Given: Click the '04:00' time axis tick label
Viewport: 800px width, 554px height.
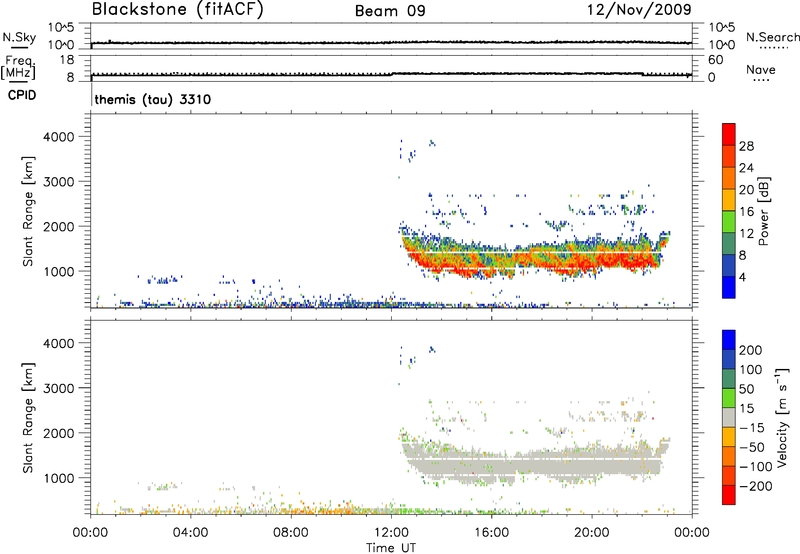Looking at the screenshot, I should click(190, 533).
